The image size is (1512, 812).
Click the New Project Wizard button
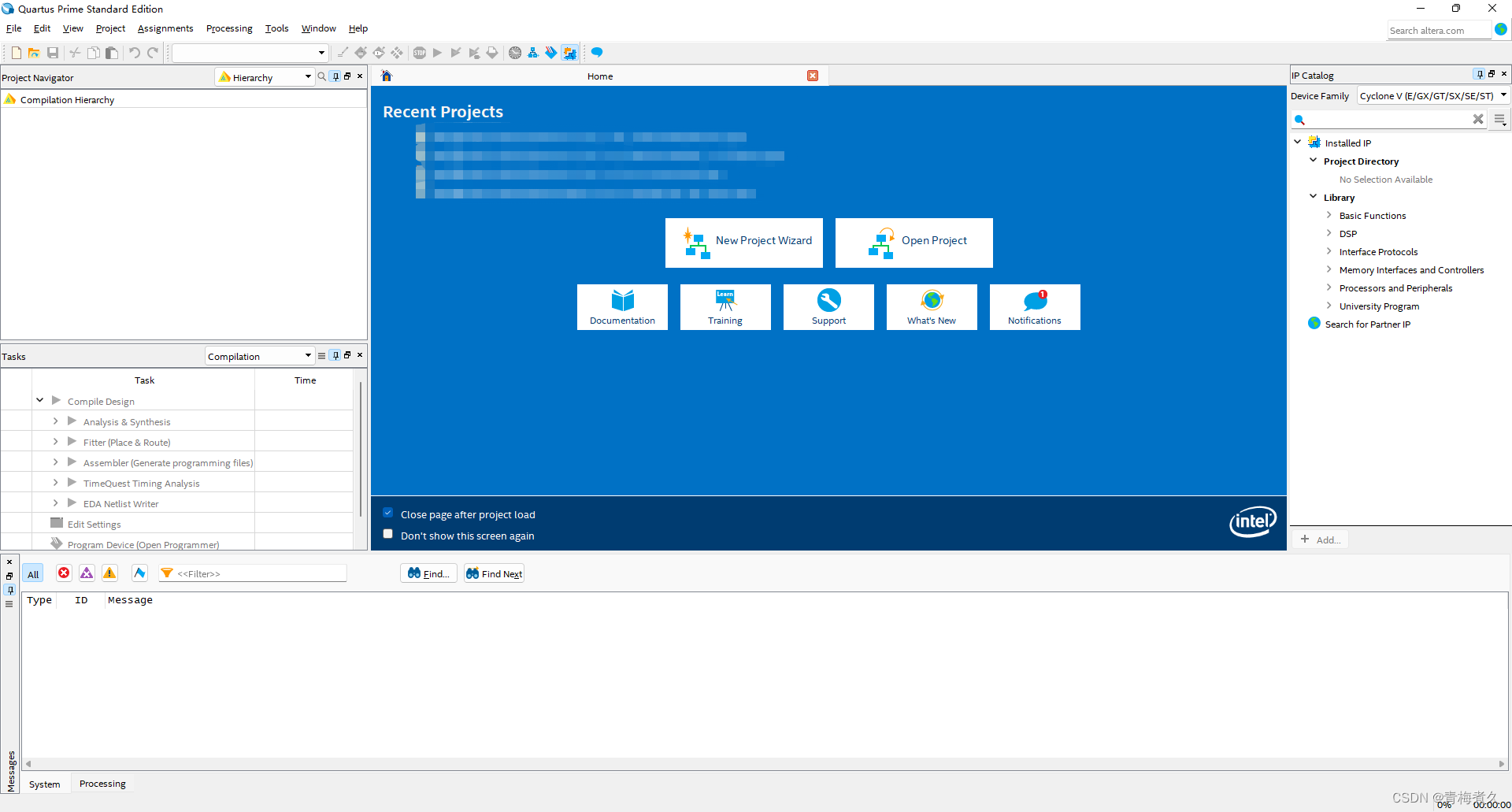744,243
